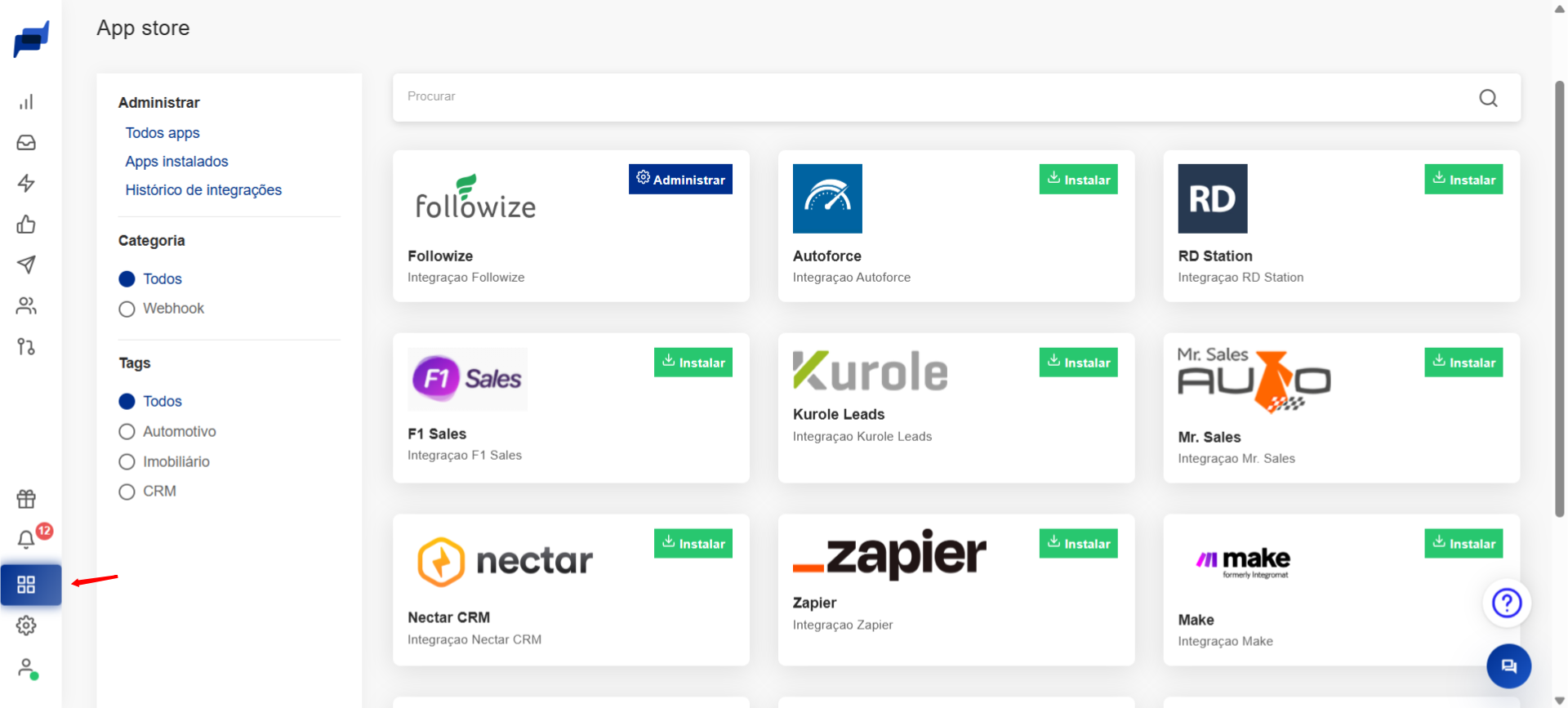The height and width of the screenshot is (708, 1568).
Task: Open the thumbs-up icon in sidebar
Action: (x=26, y=224)
